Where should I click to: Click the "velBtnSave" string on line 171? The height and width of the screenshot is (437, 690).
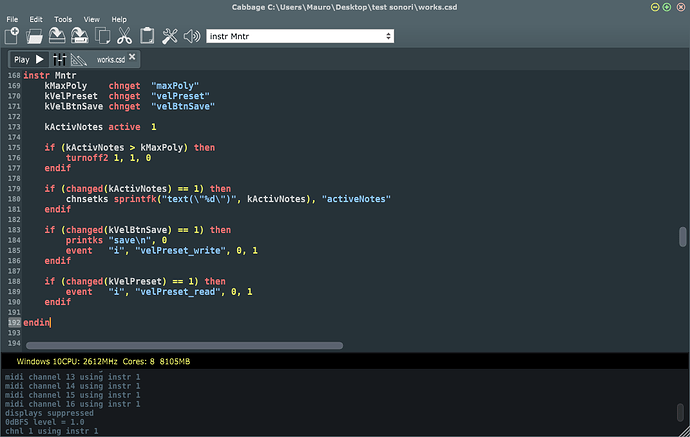(x=183, y=106)
